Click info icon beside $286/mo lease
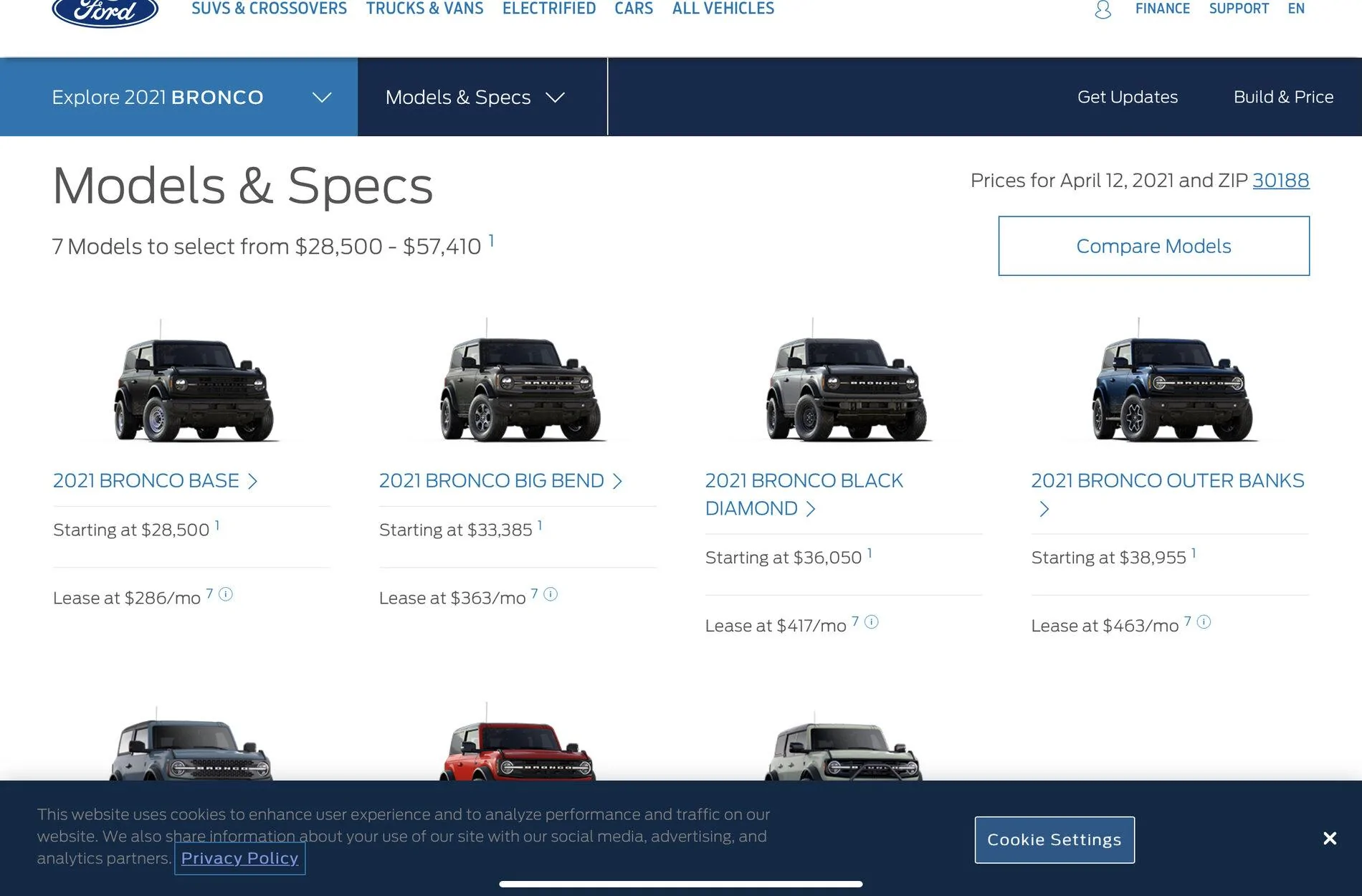This screenshot has width=1362, height=896. pos(226,594)
